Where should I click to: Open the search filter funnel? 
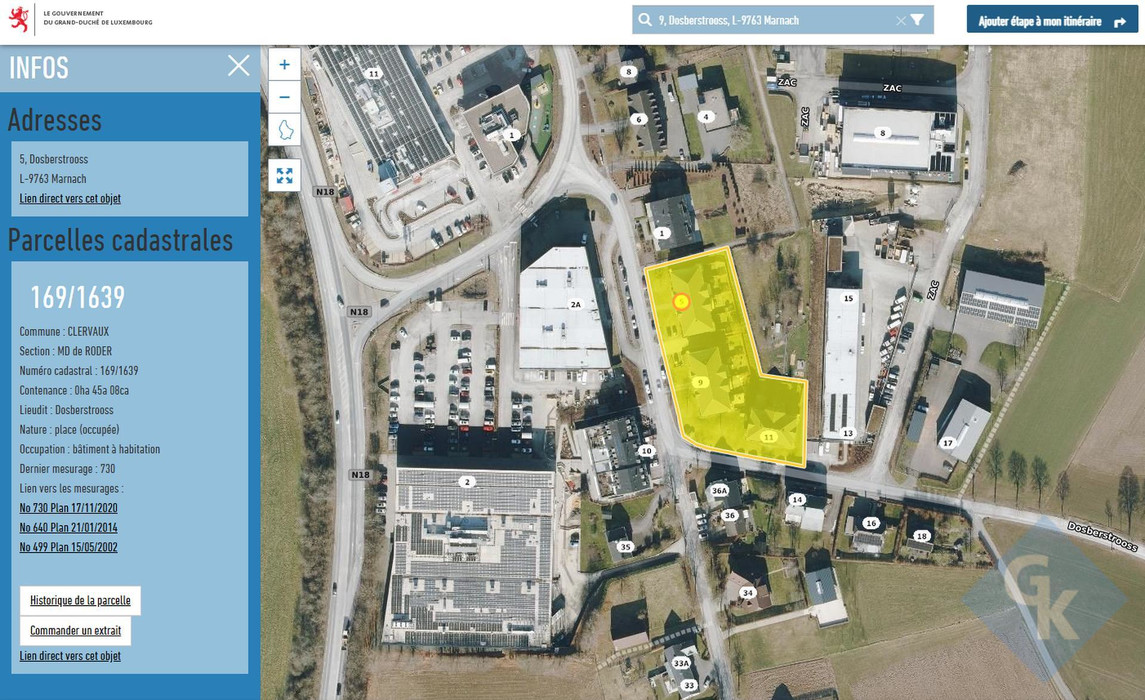pyautogui.click(x=917, y=20)
